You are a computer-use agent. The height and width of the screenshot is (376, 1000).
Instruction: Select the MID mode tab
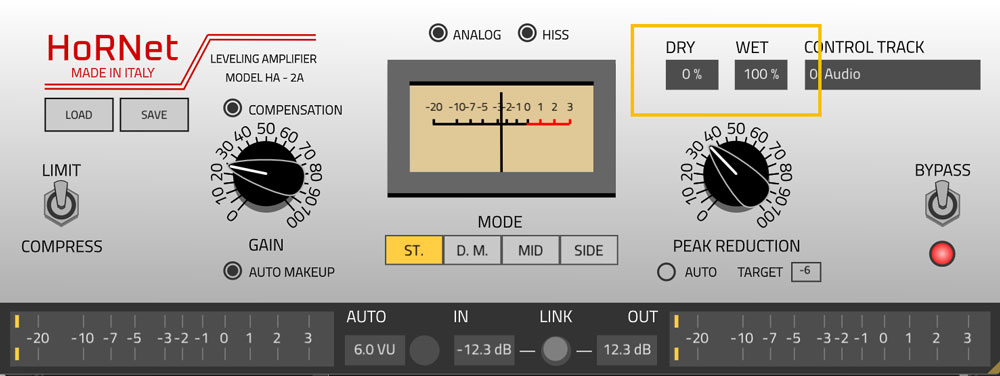(x=530, y=250)
